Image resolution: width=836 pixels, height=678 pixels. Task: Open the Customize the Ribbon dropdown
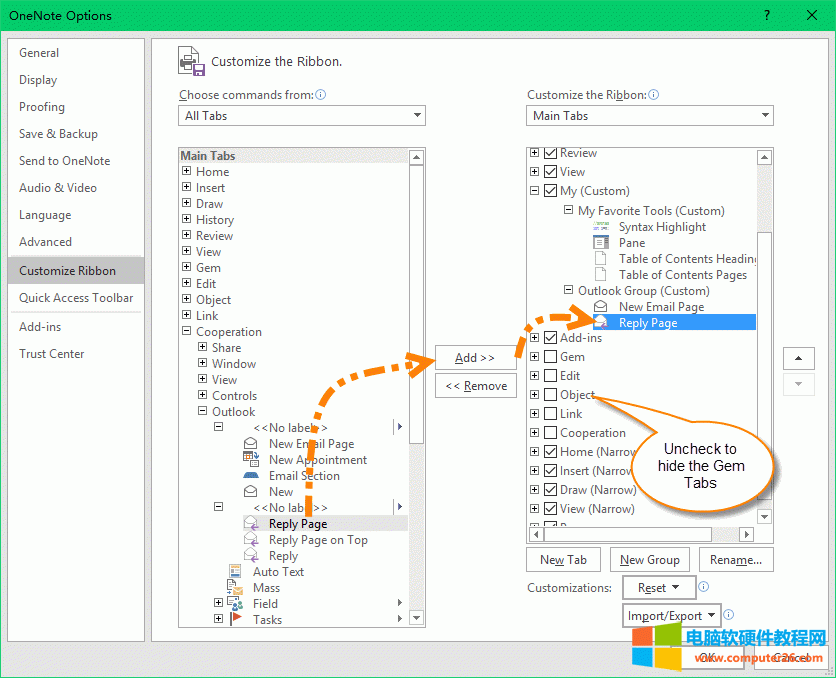(x=650, y=116)
